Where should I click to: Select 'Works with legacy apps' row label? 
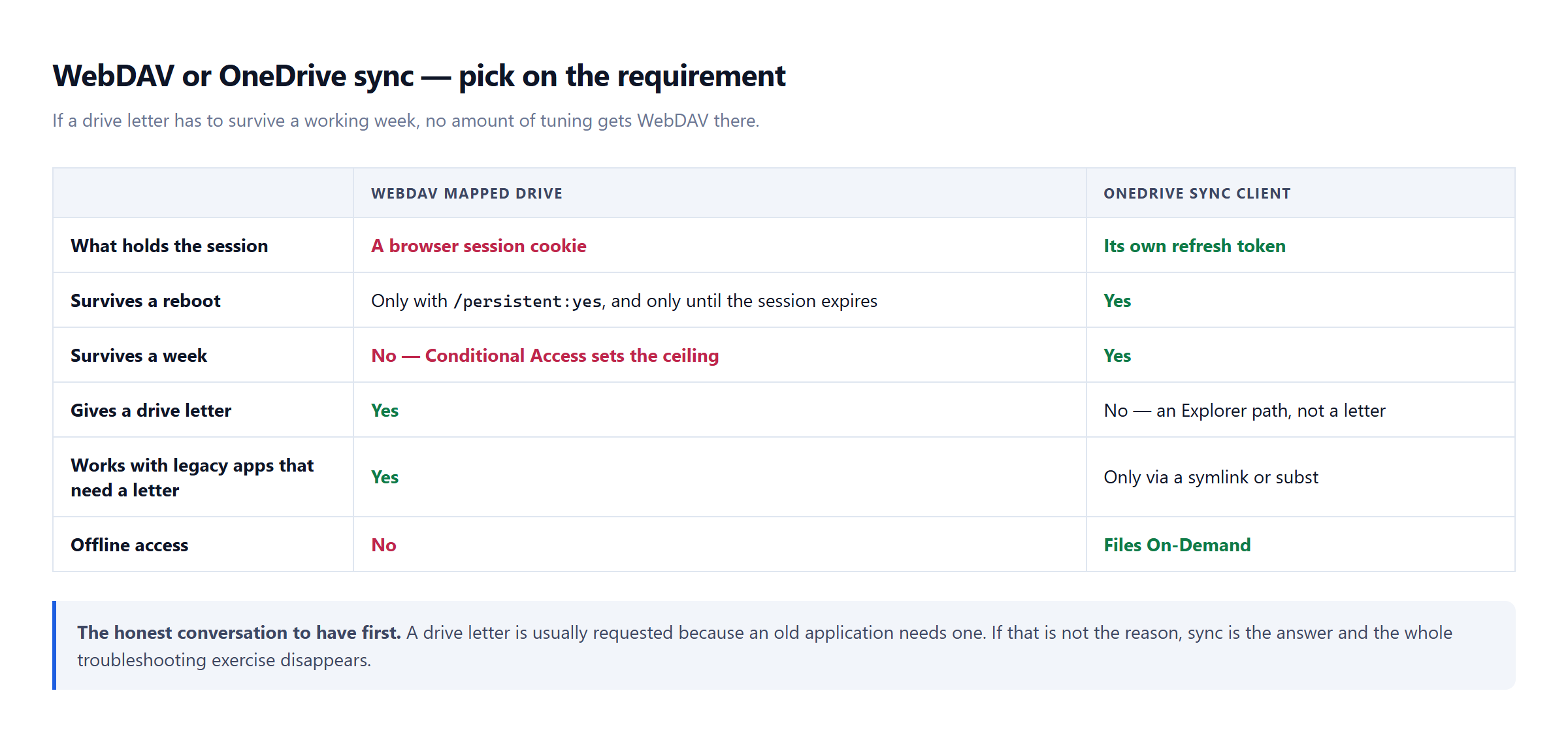[x=192, y=477]
